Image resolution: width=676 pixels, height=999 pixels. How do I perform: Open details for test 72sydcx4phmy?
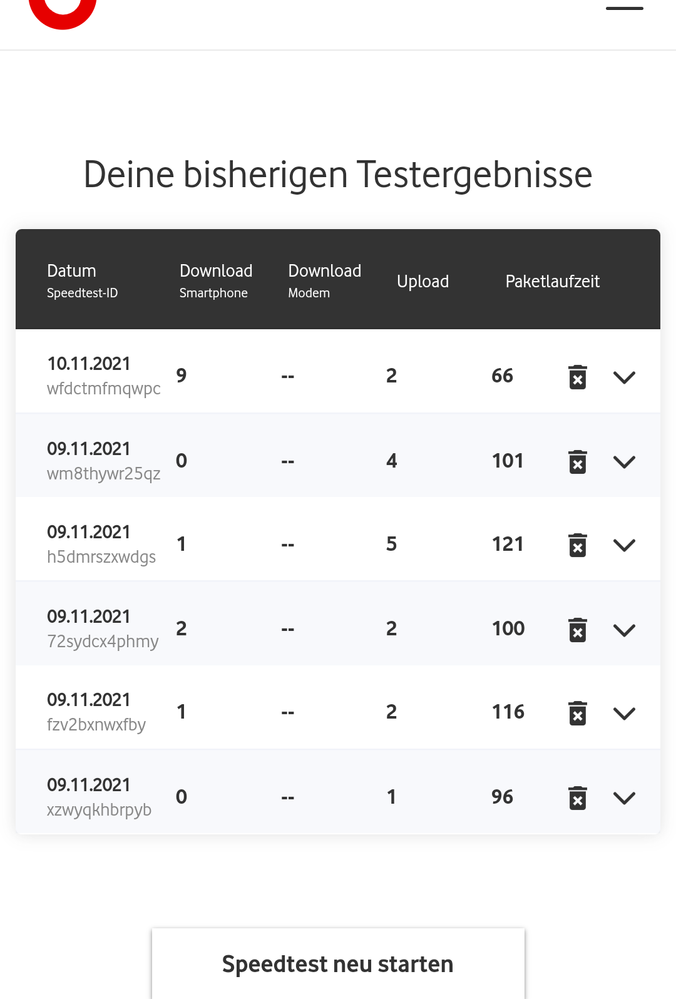click(x=624, y=630)
